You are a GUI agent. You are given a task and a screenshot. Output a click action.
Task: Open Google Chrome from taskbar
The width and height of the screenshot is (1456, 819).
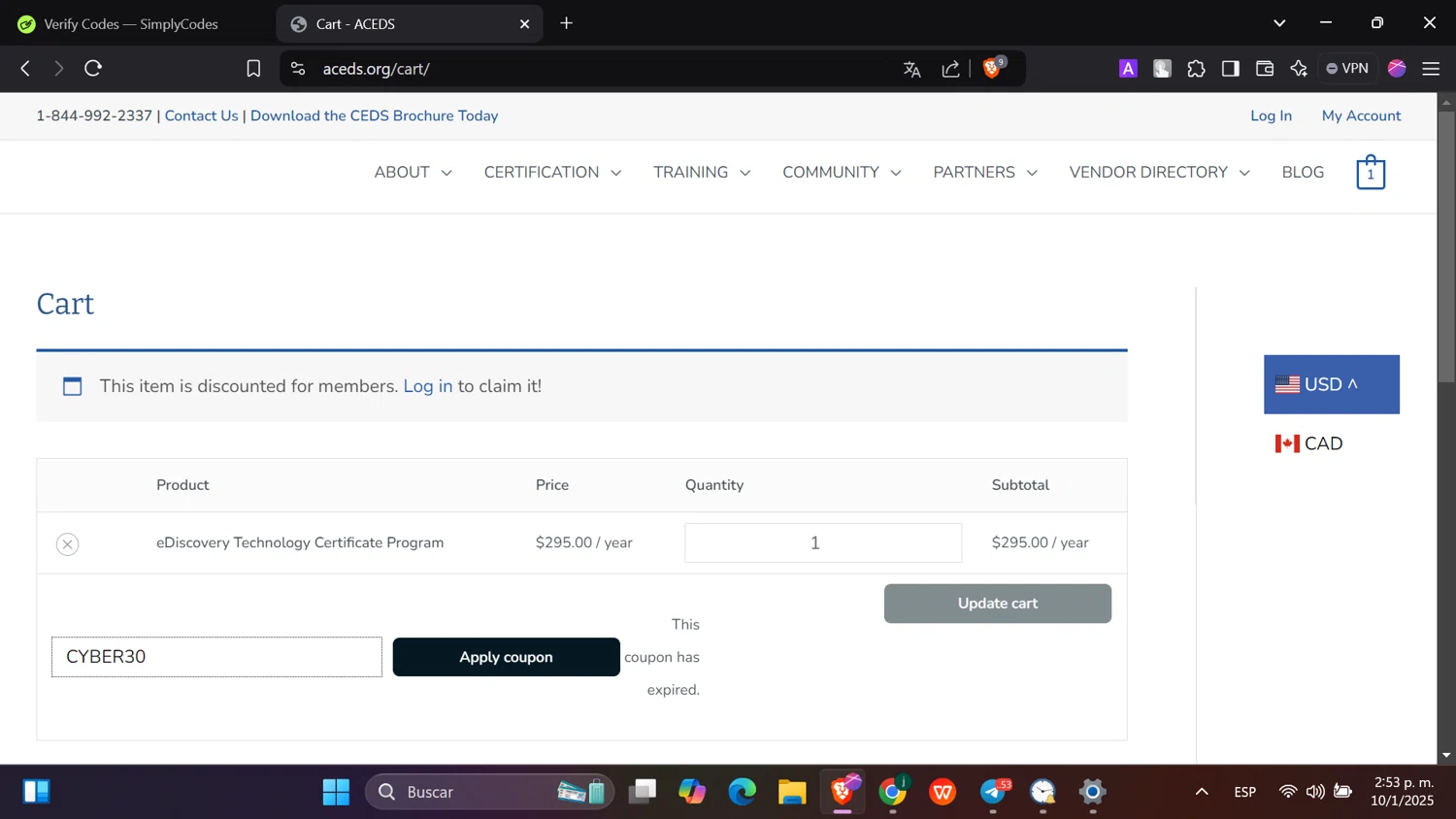click(x=893, y=792)
